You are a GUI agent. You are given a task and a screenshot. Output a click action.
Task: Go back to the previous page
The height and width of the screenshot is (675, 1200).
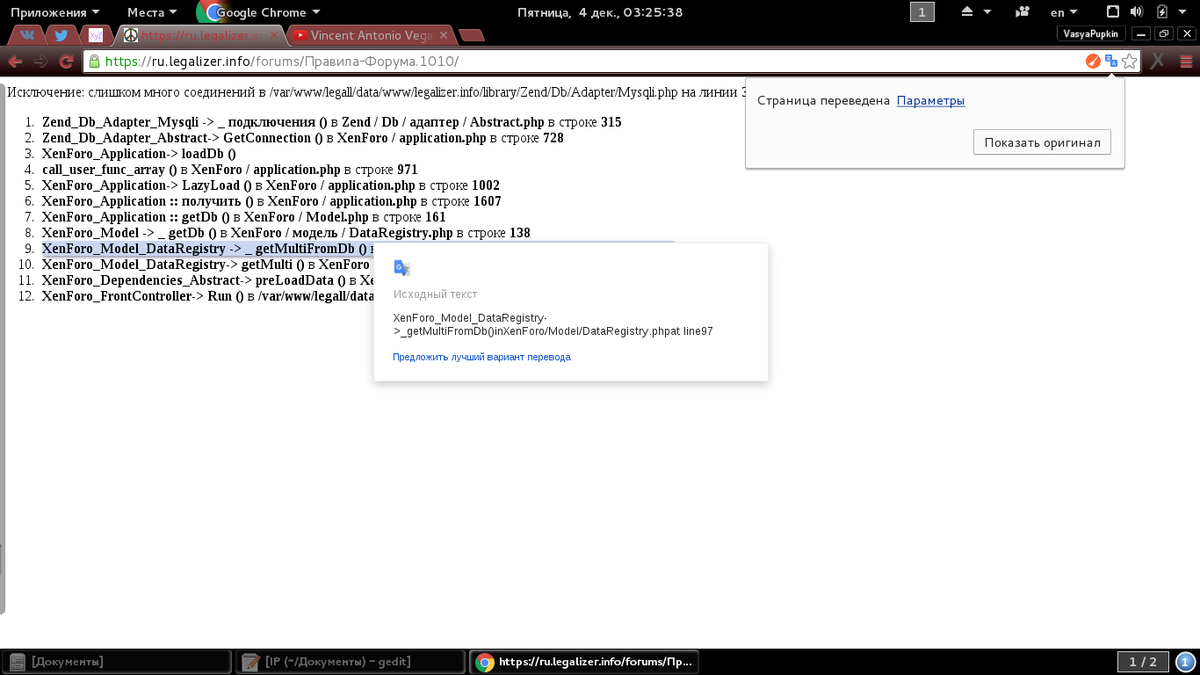pyautogui.click(x=16, y=61)
